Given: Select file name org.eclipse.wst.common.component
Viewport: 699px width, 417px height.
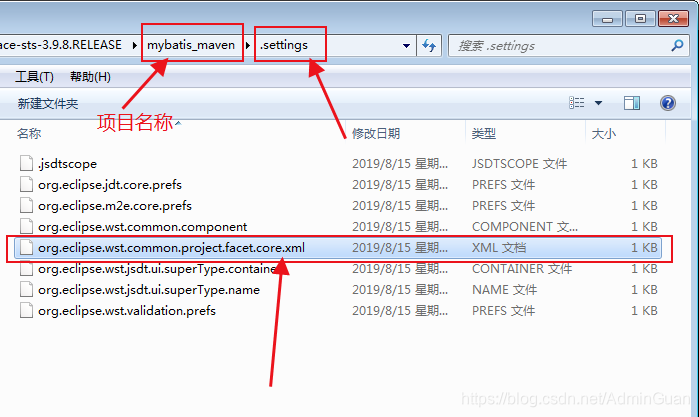Looking at the screenshot, I should point(142,227).
